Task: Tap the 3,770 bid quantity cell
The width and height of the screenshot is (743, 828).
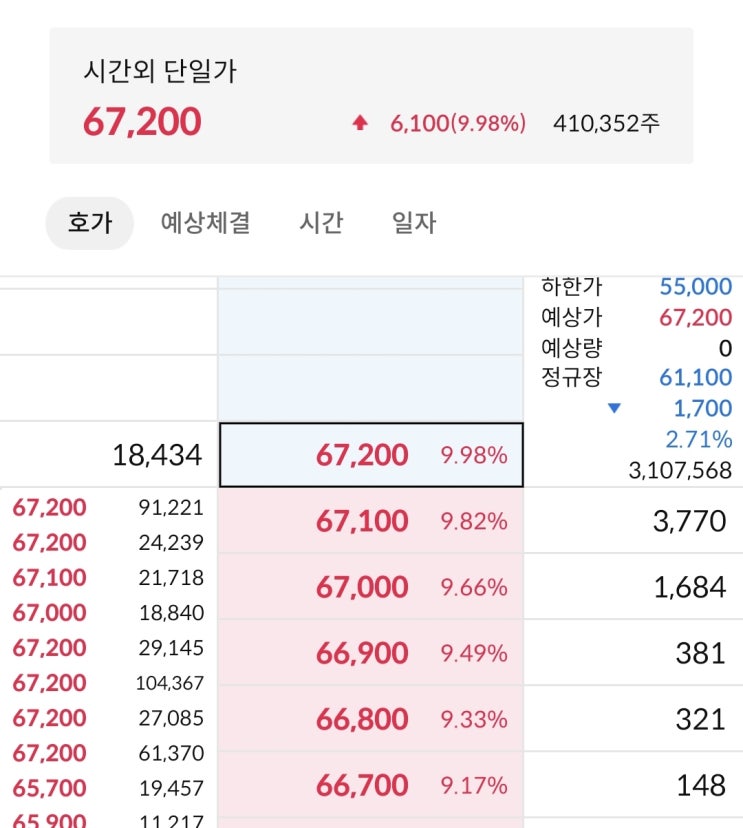Action: 689,521
